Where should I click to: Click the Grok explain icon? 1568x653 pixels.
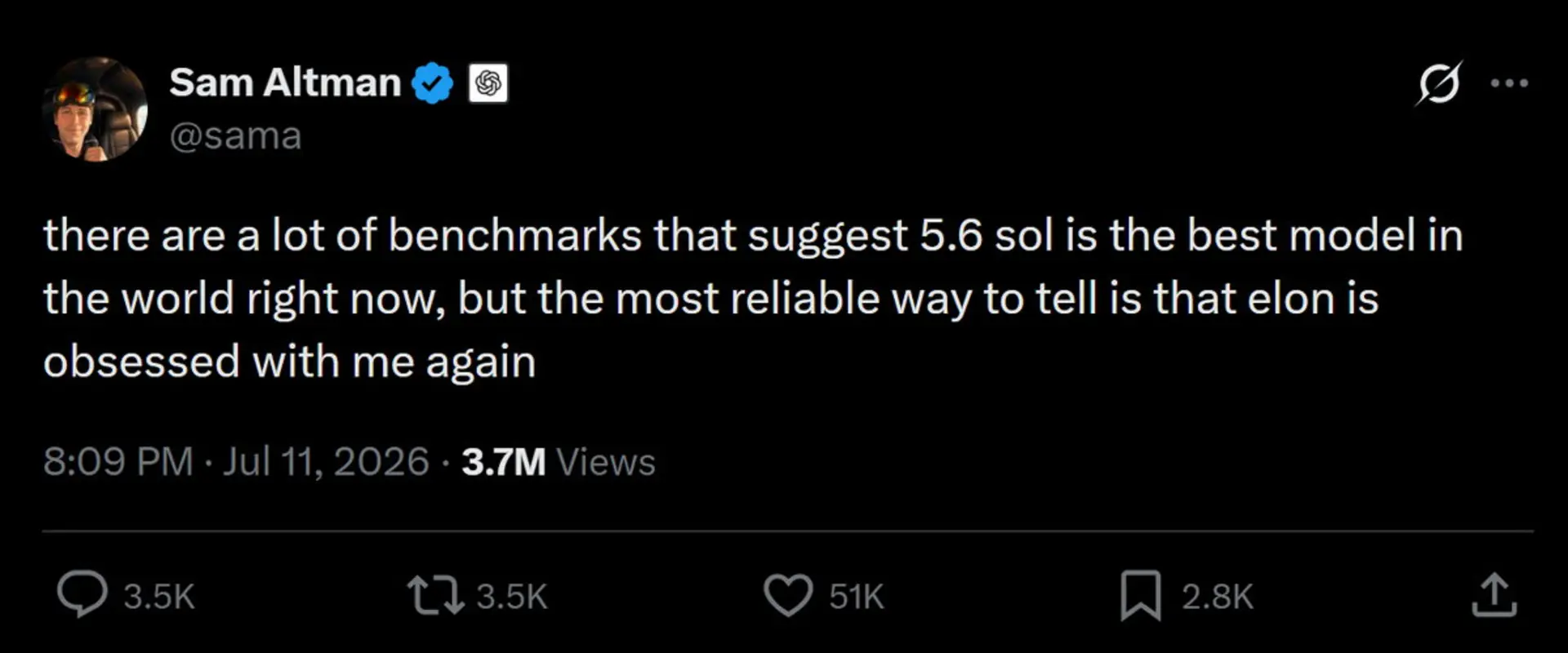1439,83
